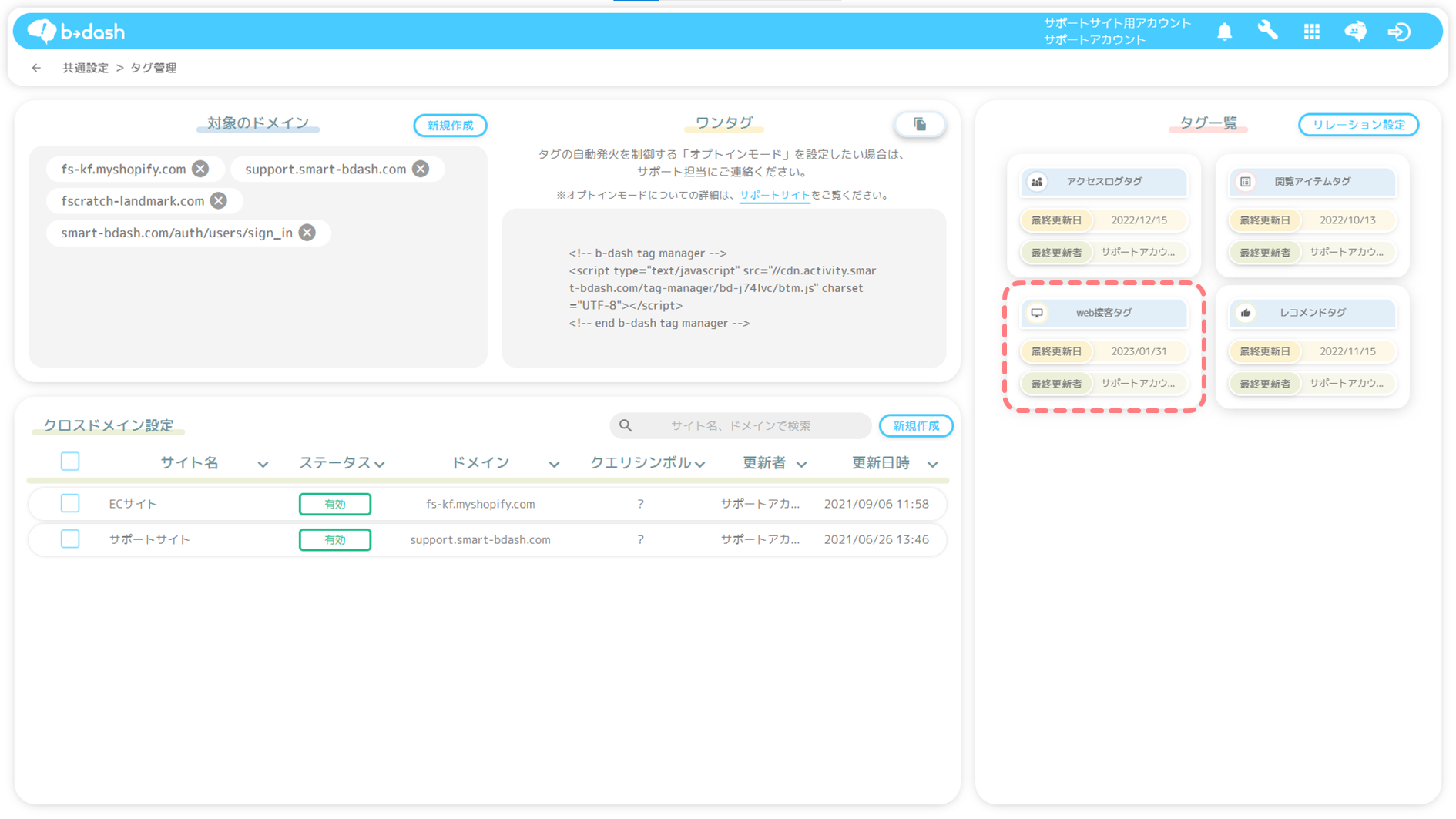Click the logout icon
Viewport: 1456px width, 819px height.
[x=1399, y=32]
